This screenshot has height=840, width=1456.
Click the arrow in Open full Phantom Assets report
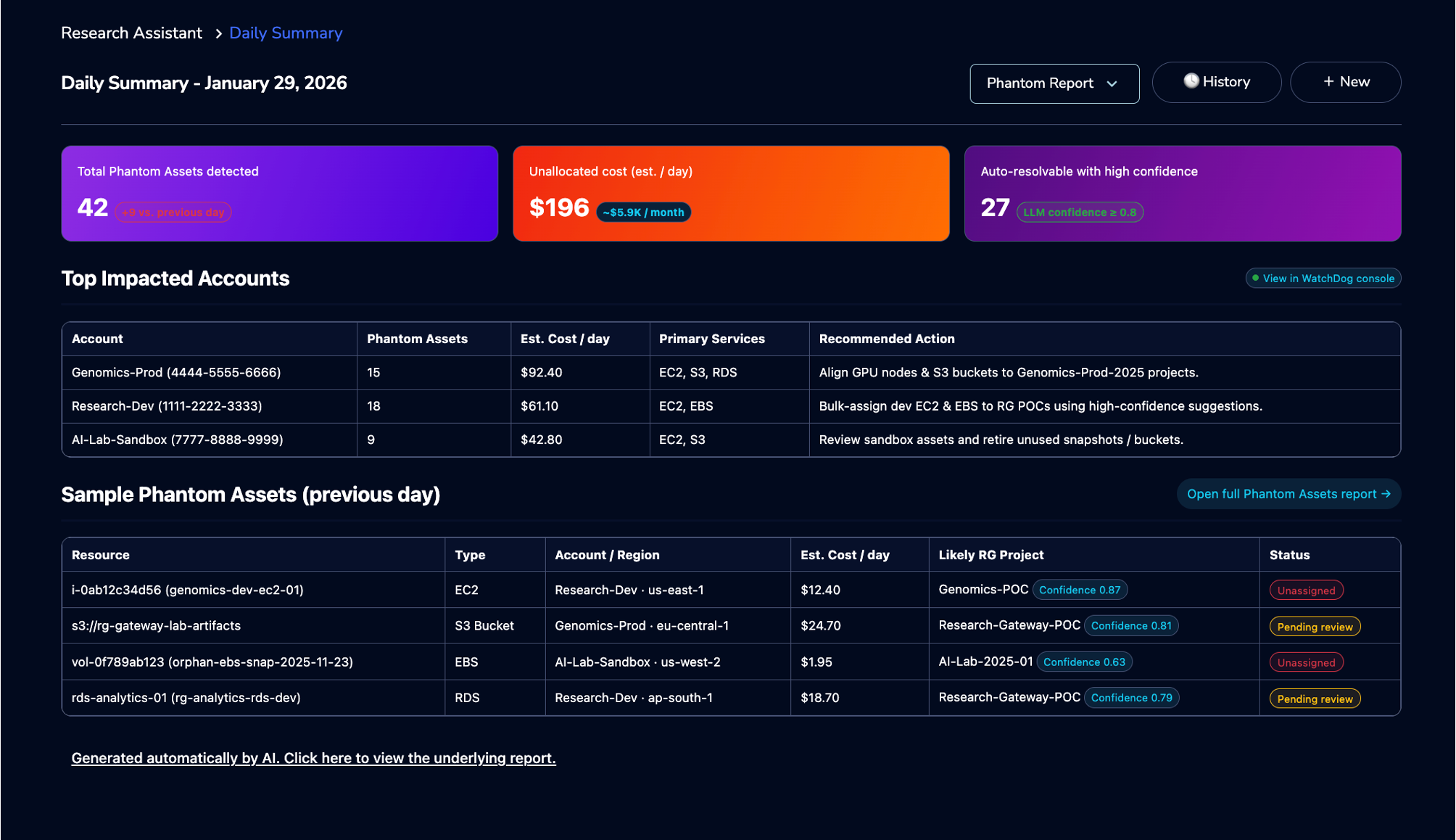pyautogui.click(x=1386, y=494)
